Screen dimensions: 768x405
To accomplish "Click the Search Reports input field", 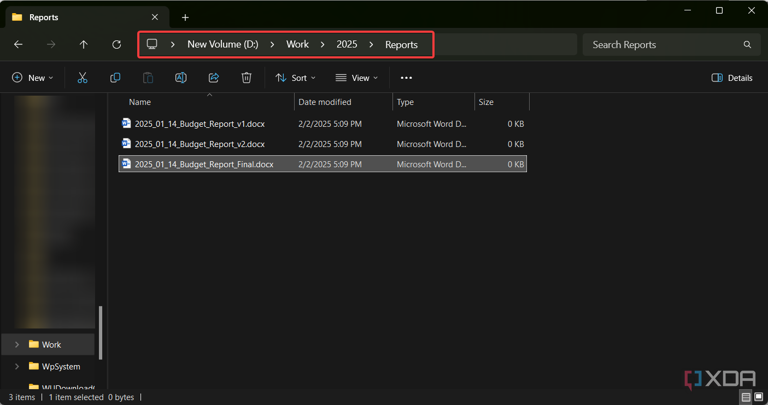I will [660, 45].
